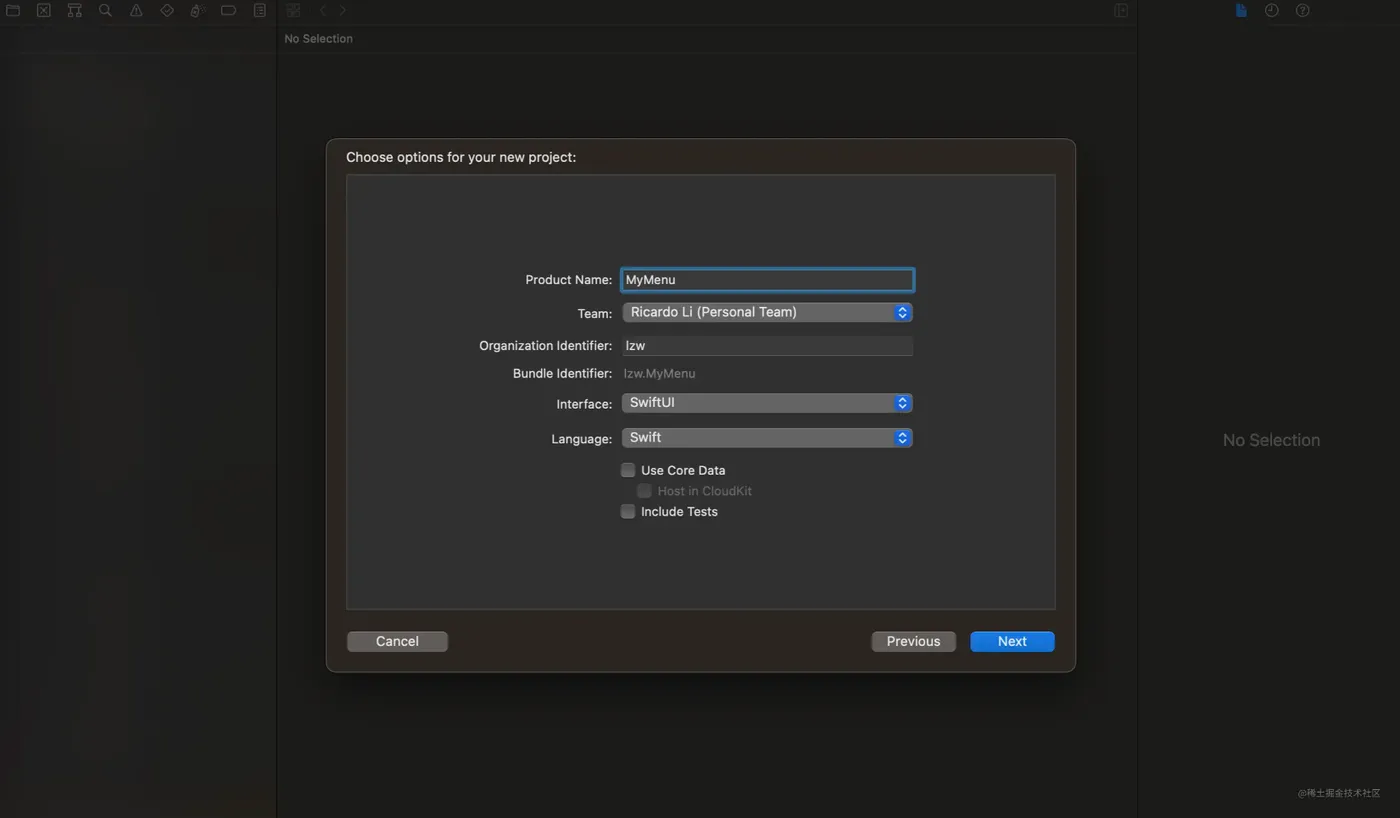
Task: Open the Source Control navigator icon
Action: tap(44, 10)
